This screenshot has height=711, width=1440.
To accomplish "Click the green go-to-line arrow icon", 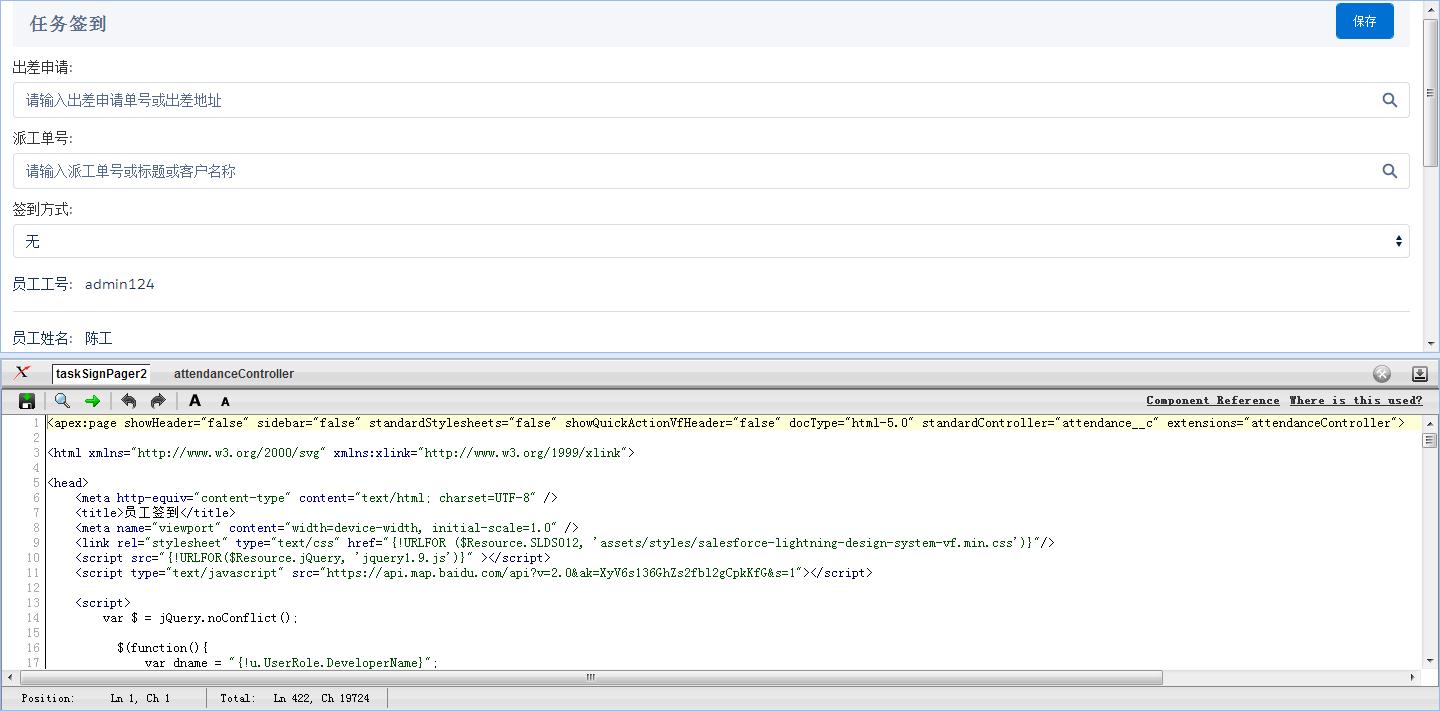I will [x=92, y=401].
